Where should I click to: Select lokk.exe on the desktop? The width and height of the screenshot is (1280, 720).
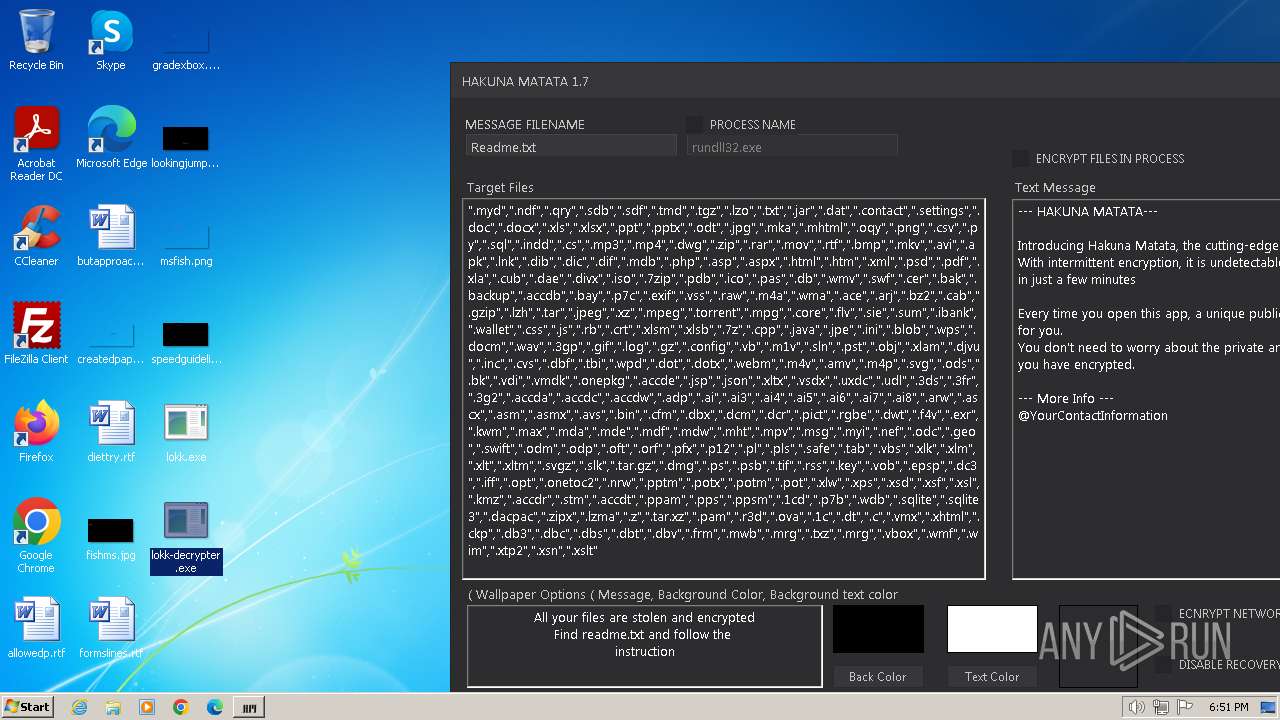pos(186,432)
